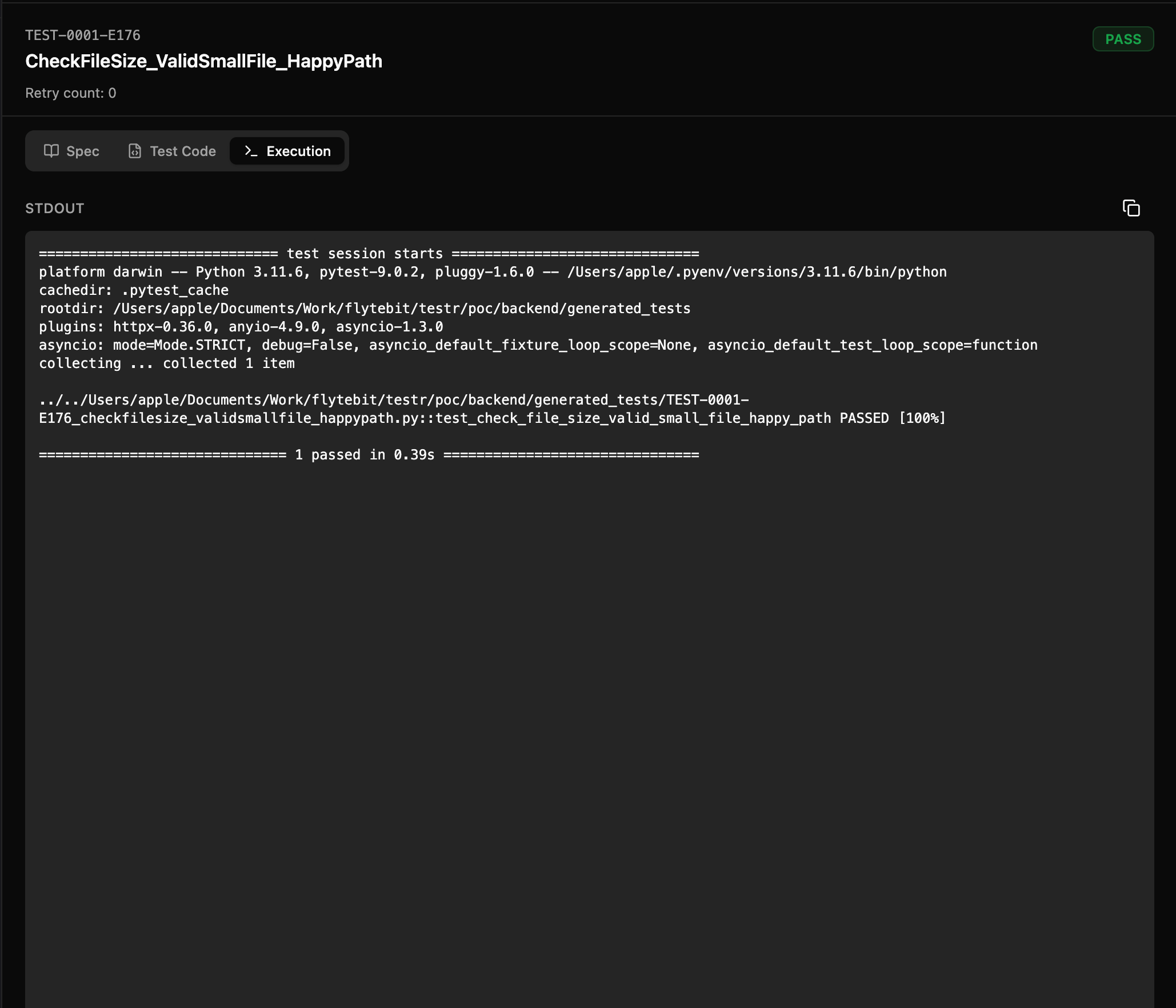Viewport: 1176px width, 1008px height.
Task: Click the 'plugins: httpx-0.36.0' line
Action: pyautogui.click(x=241, y=327)
